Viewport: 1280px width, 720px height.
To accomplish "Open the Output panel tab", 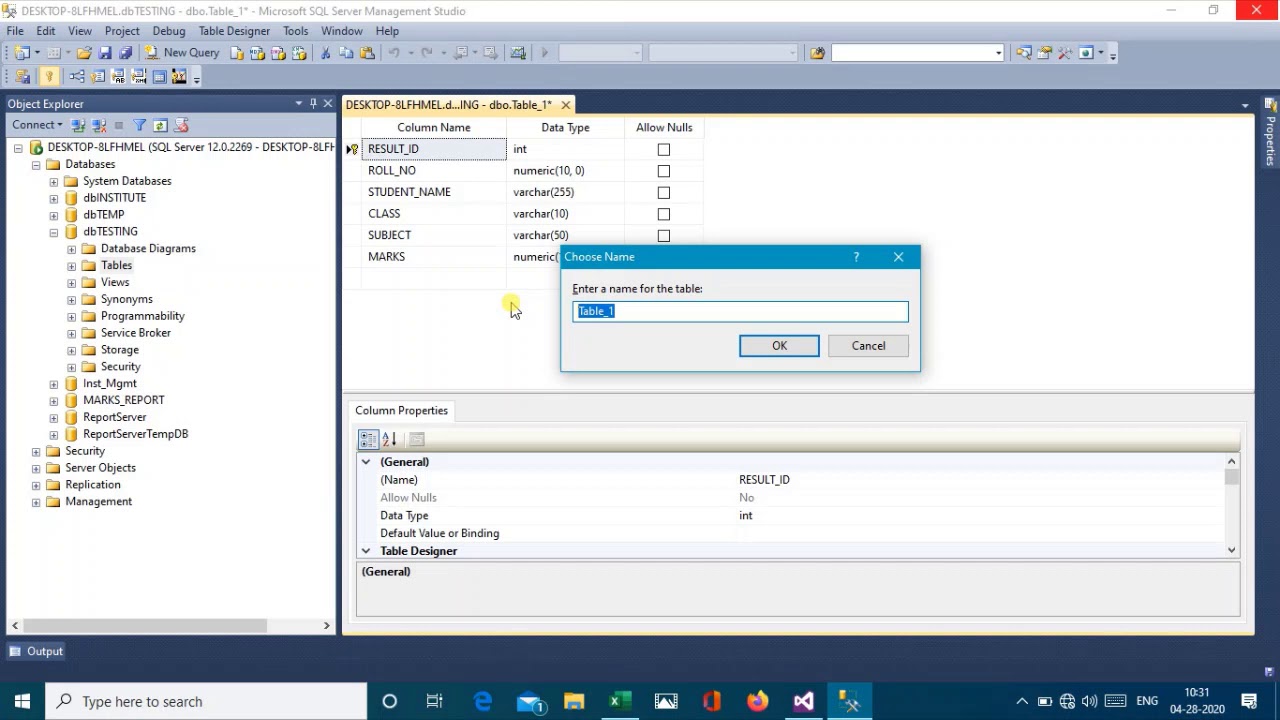I will pos(36,651).
